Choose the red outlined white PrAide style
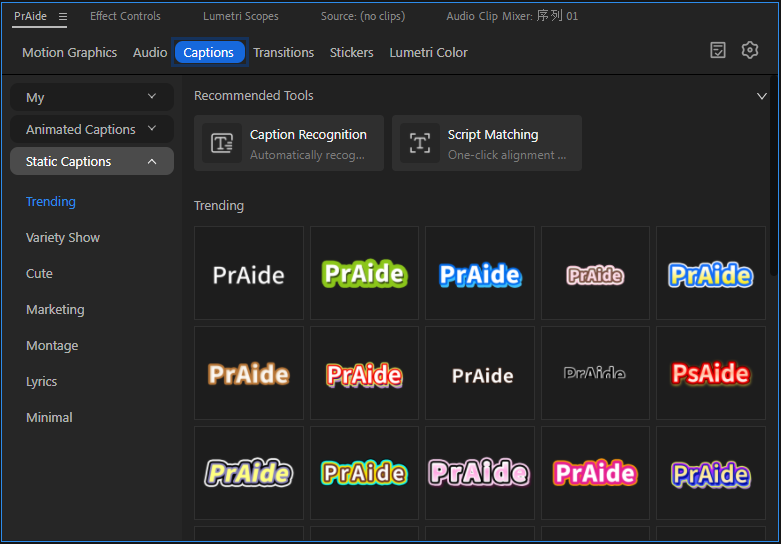The image size is (781, 544). click(364, 373)
